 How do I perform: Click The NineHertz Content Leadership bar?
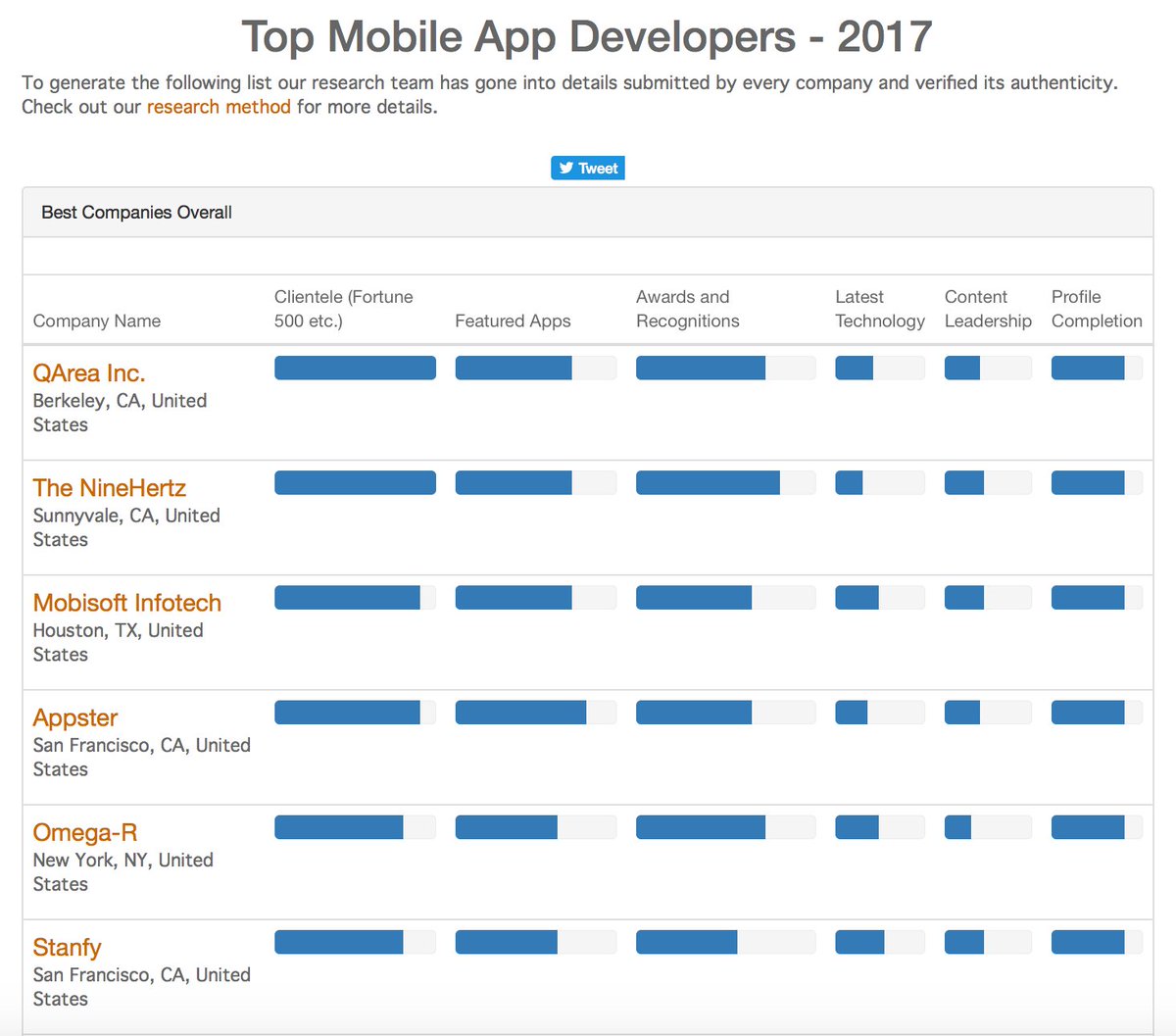988,482
